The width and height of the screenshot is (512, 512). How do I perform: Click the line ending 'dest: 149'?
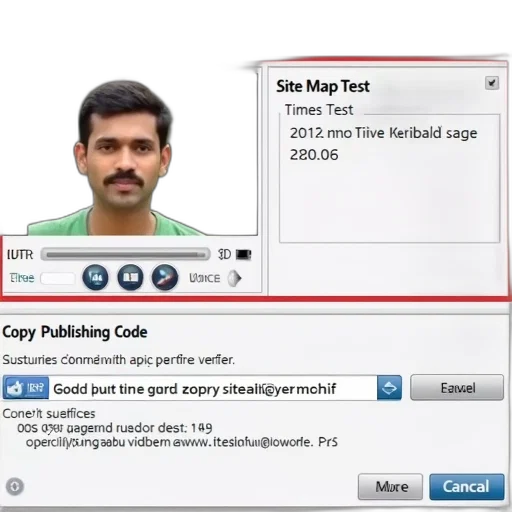115,428
